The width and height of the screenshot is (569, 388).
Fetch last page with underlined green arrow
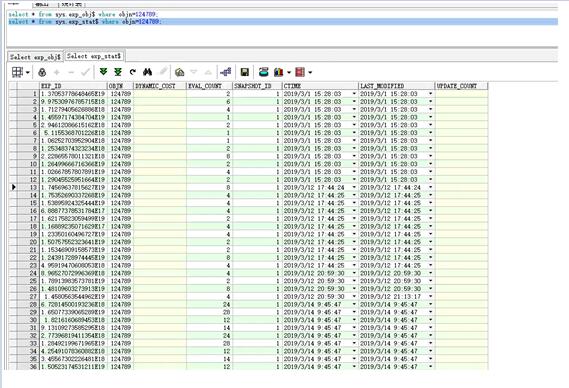tap(118, 72)
